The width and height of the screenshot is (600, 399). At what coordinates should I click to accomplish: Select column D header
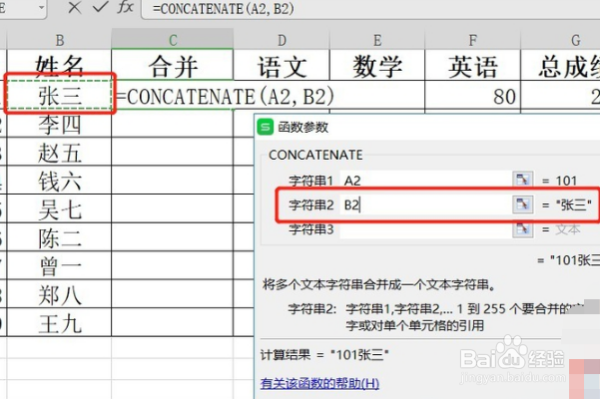point(282,40)
